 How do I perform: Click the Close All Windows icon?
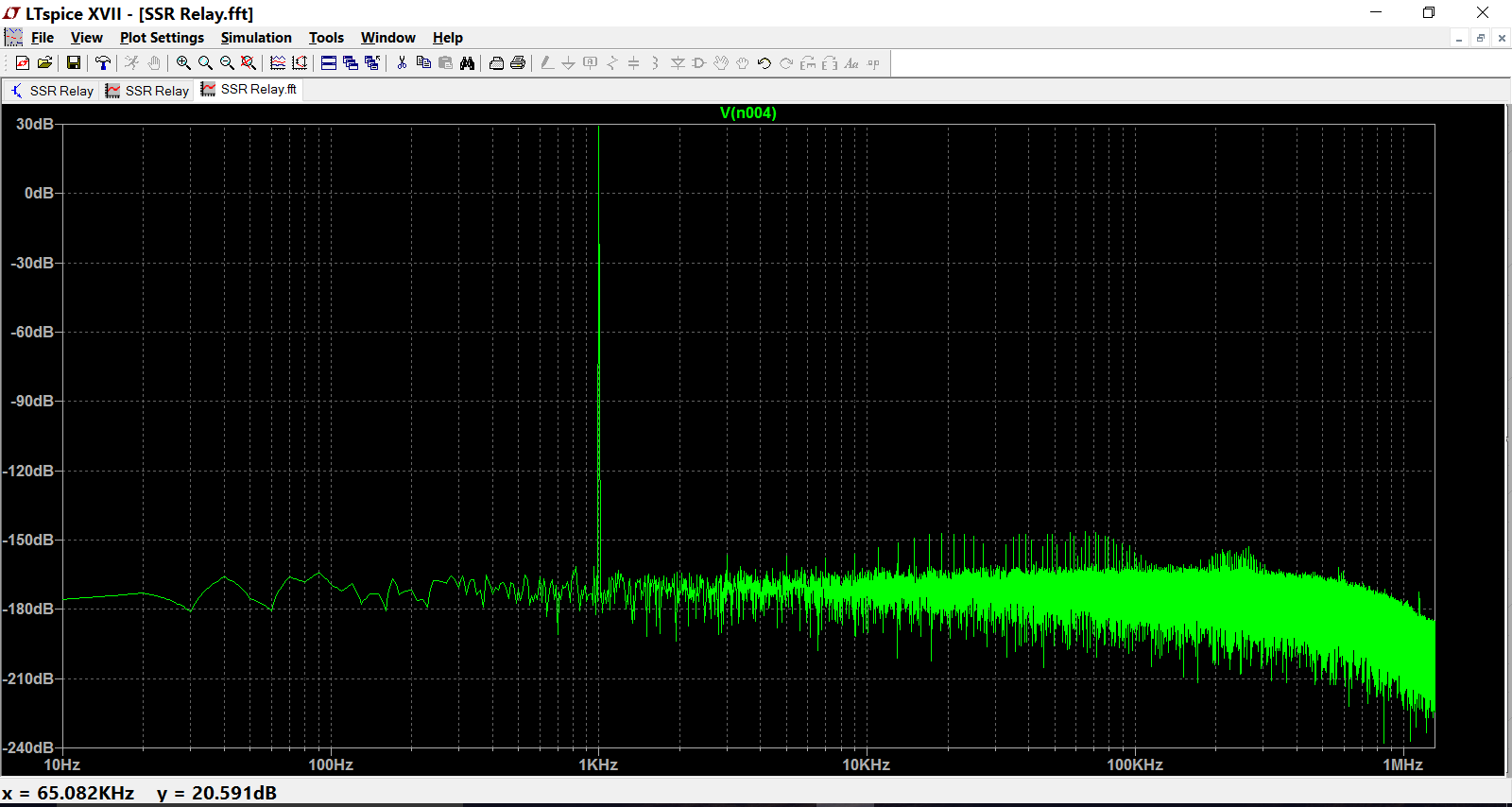(372, 63)
